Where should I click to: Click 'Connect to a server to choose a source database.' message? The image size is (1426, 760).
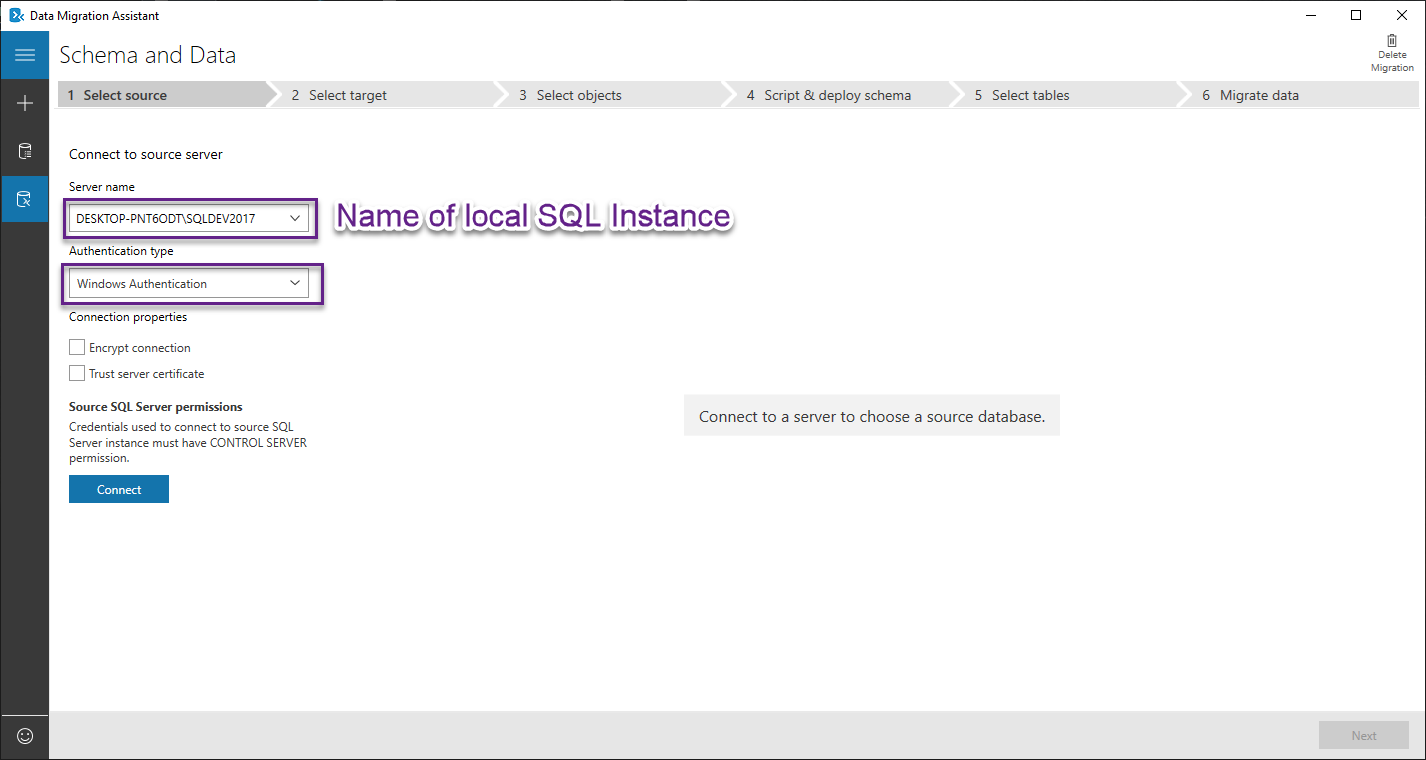[x=872, y=416]
